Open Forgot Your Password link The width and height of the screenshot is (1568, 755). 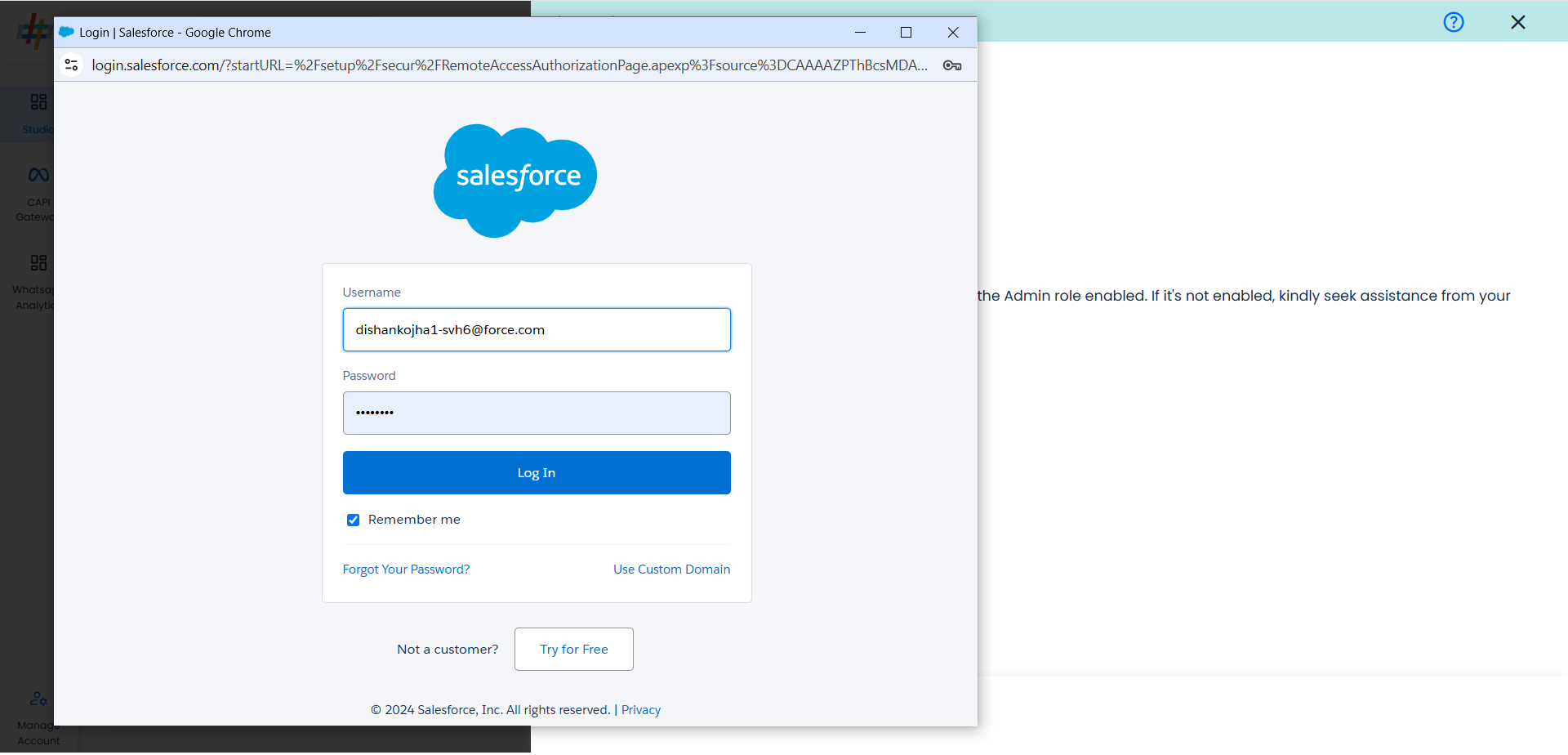pos(406,570)
